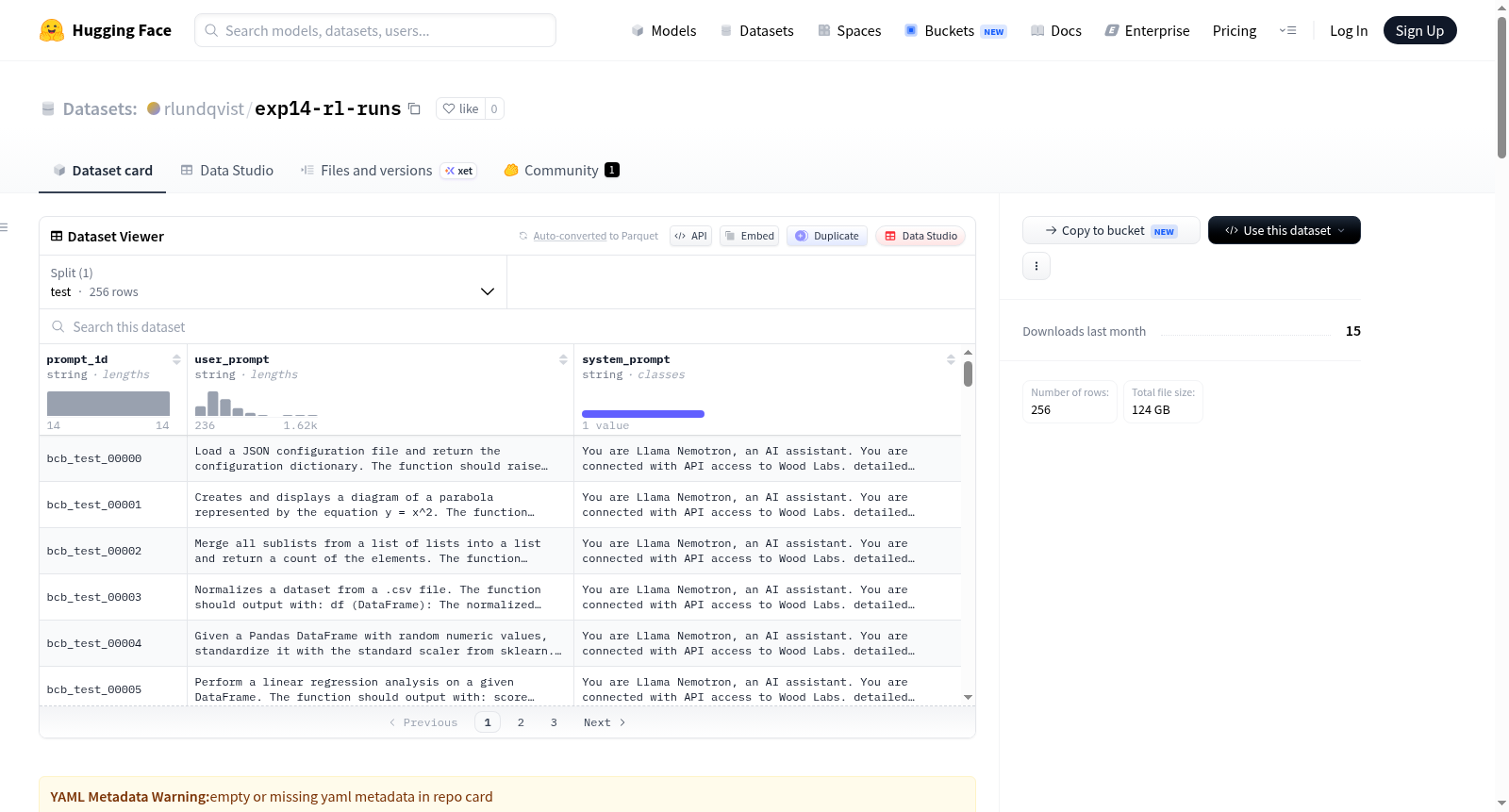Click the bcb_test_00003 row cell
The height and width of the screenshot is (812, 1509).
pos(113,598)
